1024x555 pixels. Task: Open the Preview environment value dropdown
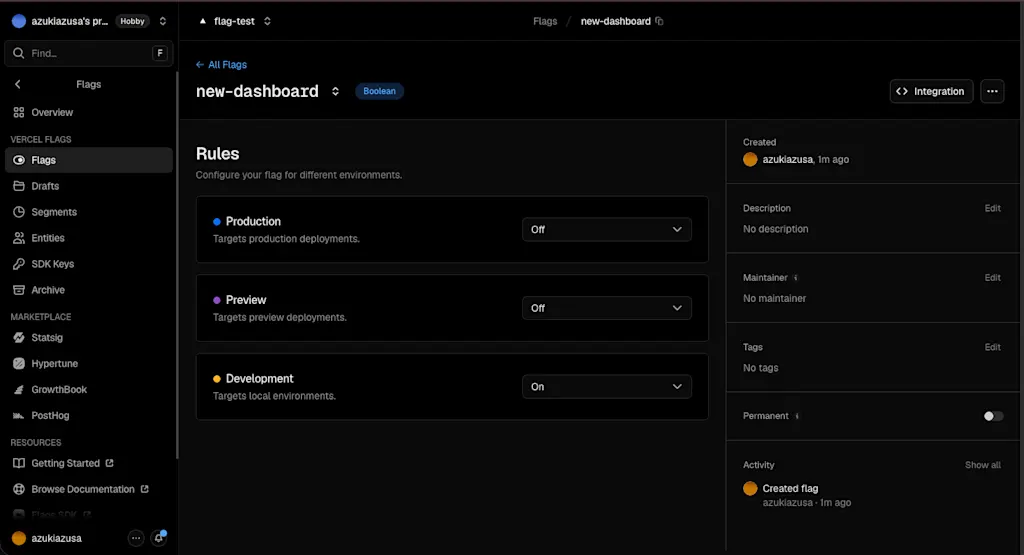point(607,308)
